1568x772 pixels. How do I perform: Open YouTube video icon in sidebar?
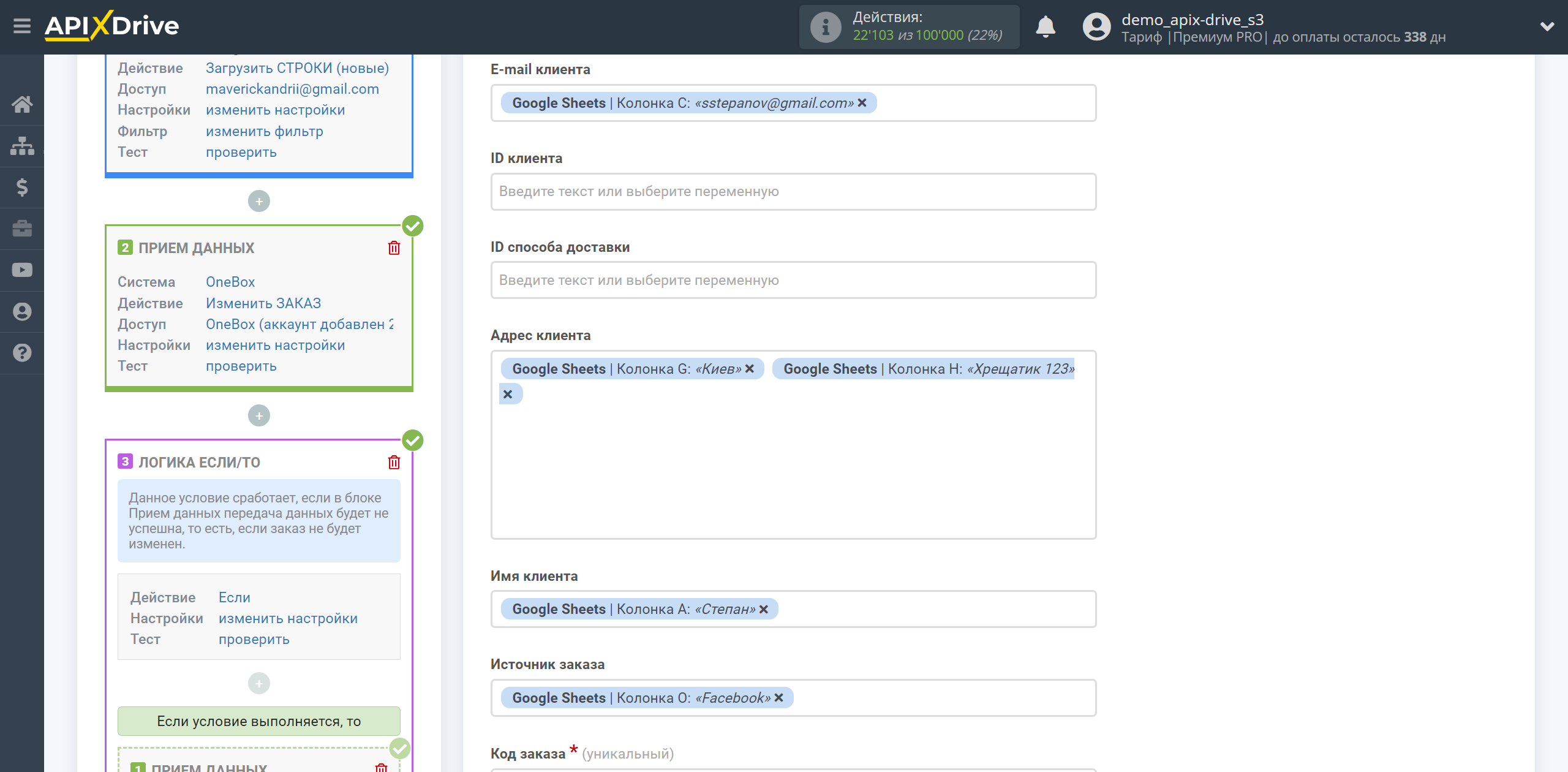tap(22, 270)
